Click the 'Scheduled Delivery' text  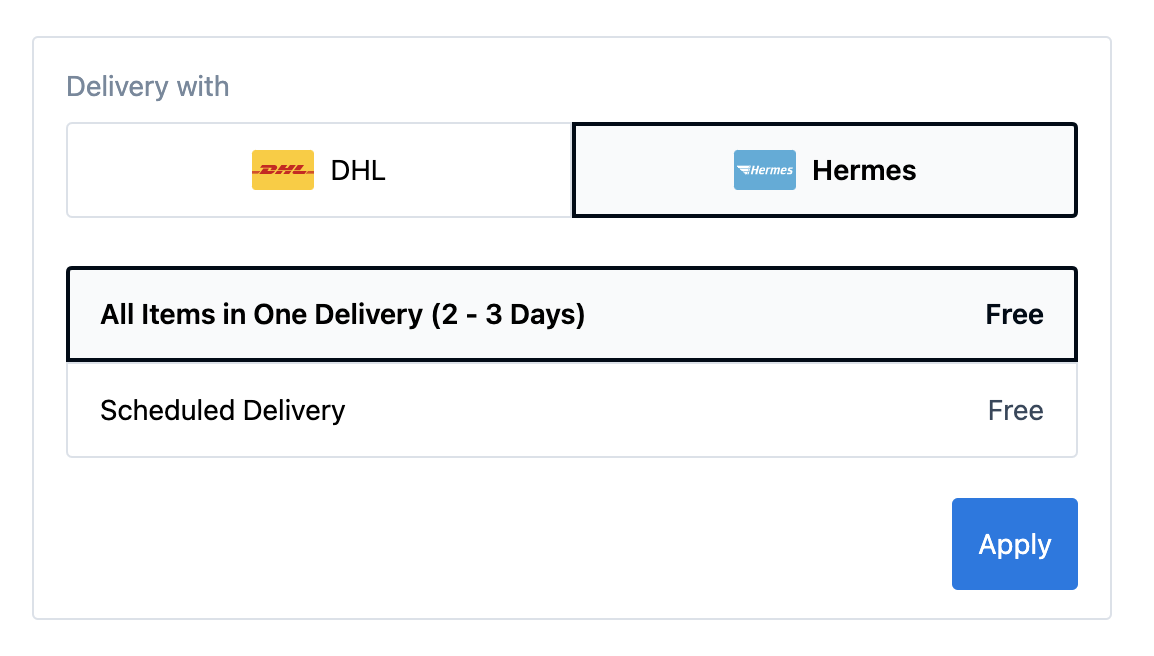223,411
